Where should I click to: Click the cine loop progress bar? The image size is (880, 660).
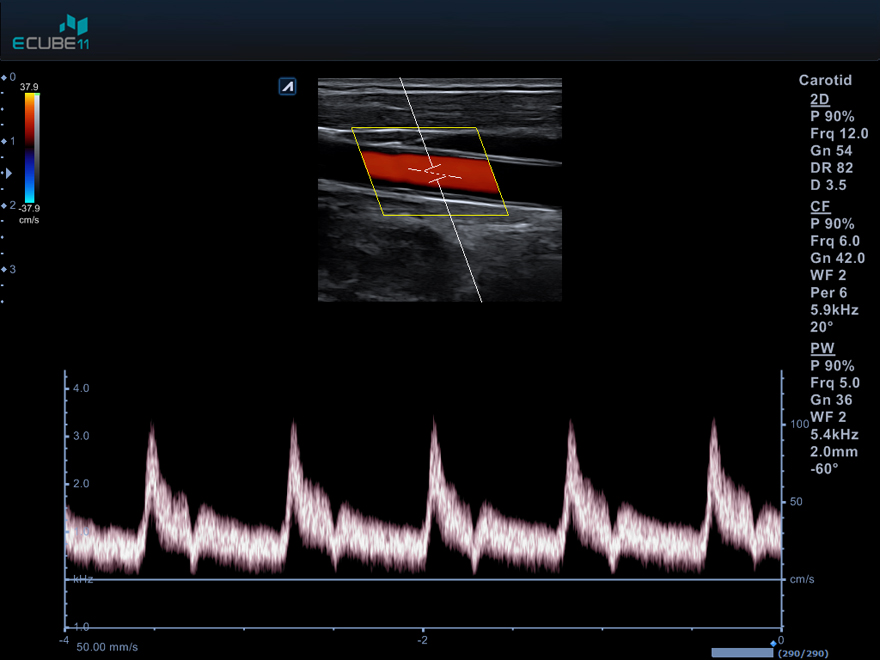pos(742,653)
